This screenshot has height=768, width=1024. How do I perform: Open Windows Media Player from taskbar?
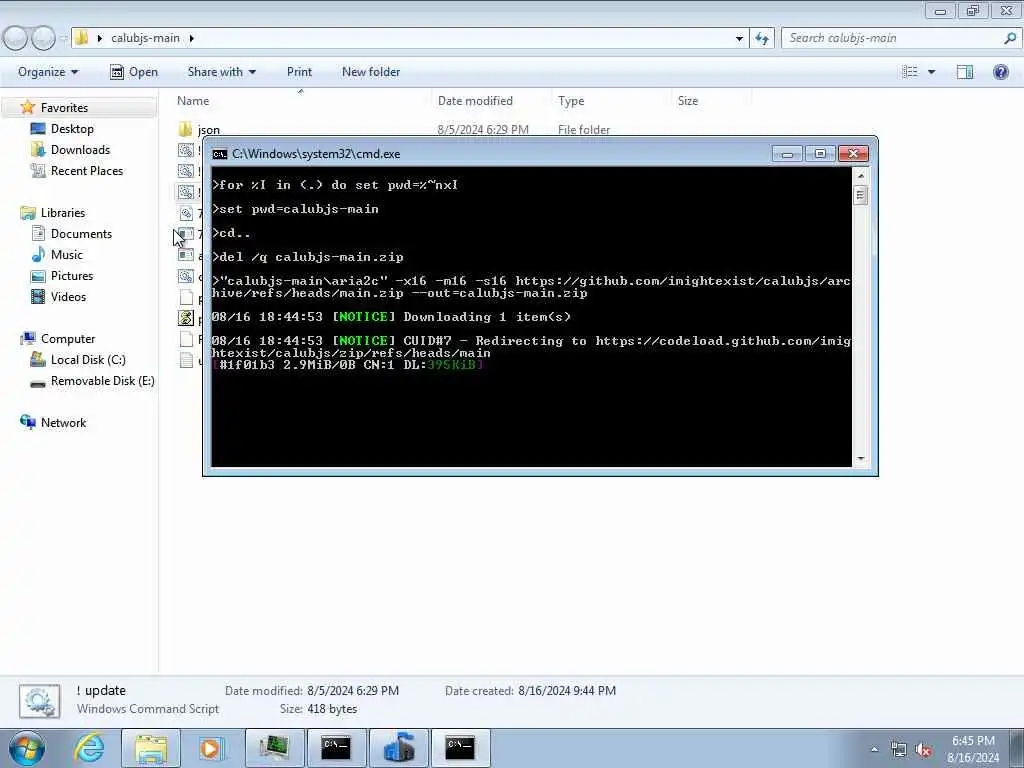point(211,748)
